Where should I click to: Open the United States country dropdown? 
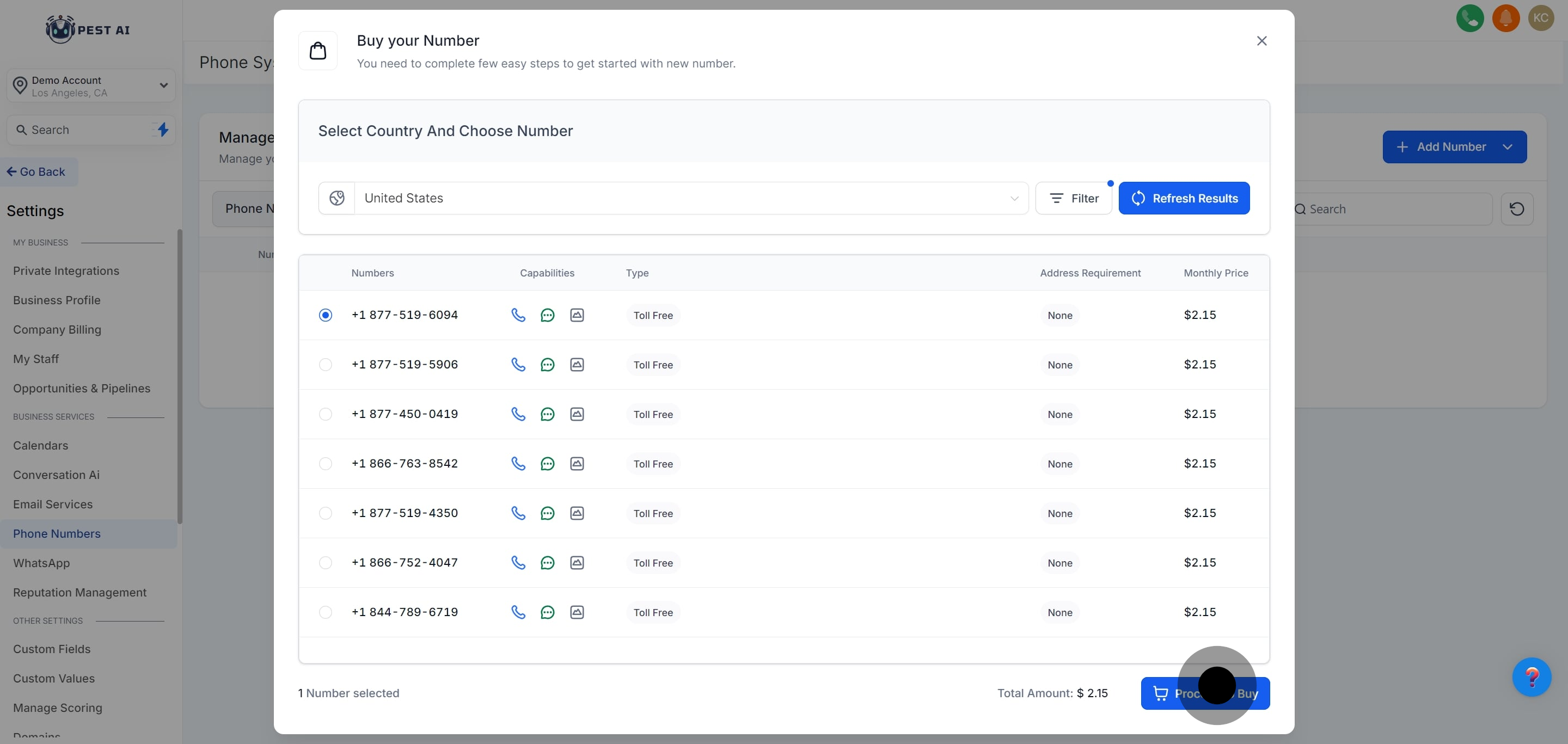[x=690, y=198]
